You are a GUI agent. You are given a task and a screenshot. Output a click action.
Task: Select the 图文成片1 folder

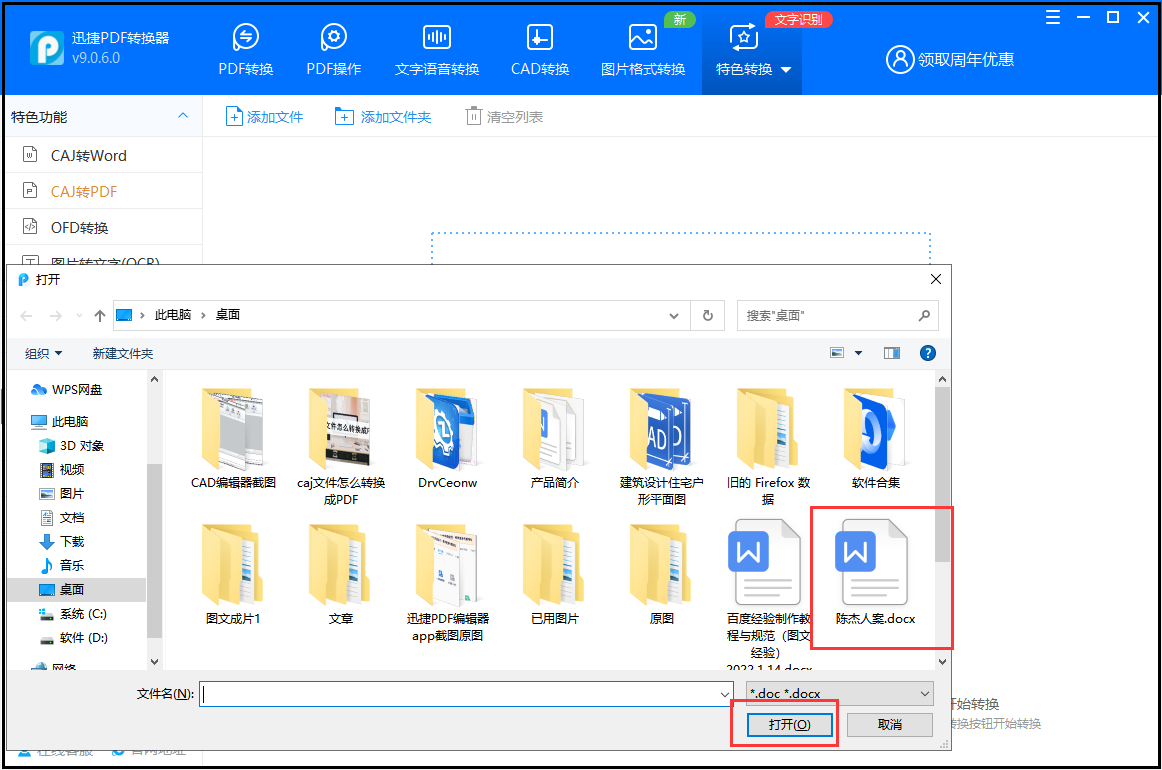(233, 574)
